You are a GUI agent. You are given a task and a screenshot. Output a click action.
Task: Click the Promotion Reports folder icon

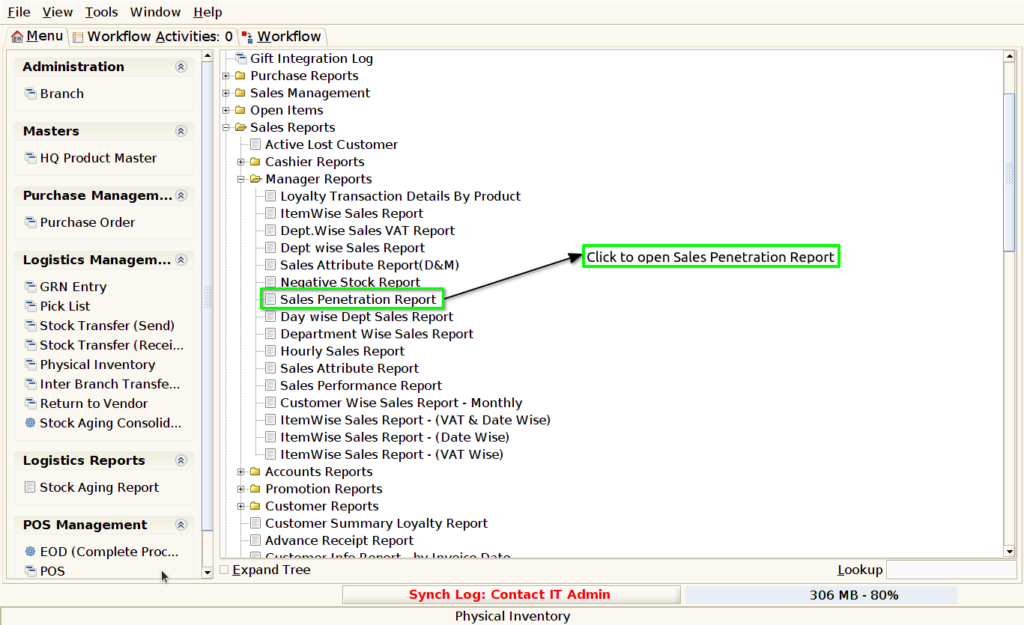(255, 489)
